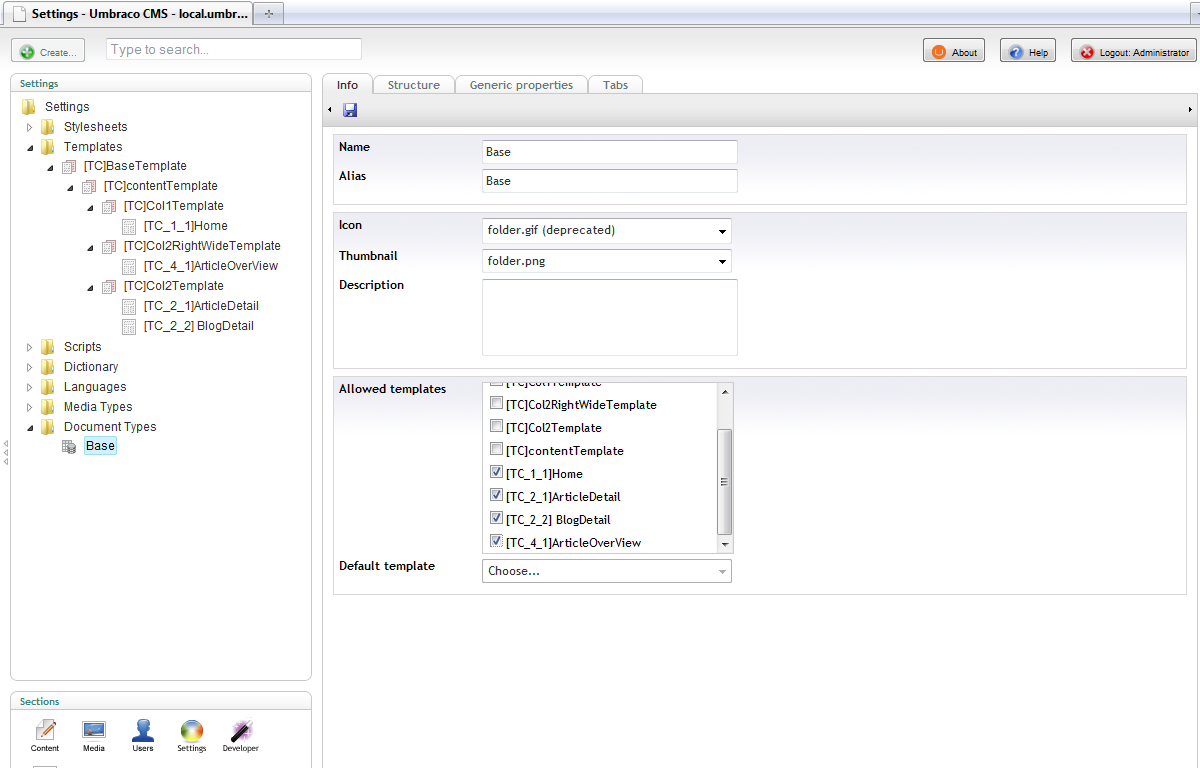This screenshot has width=1200, height=768.
Task: Select the [TC_2_1]ArticleDetail tree item
Action: (x=201, y=306)
